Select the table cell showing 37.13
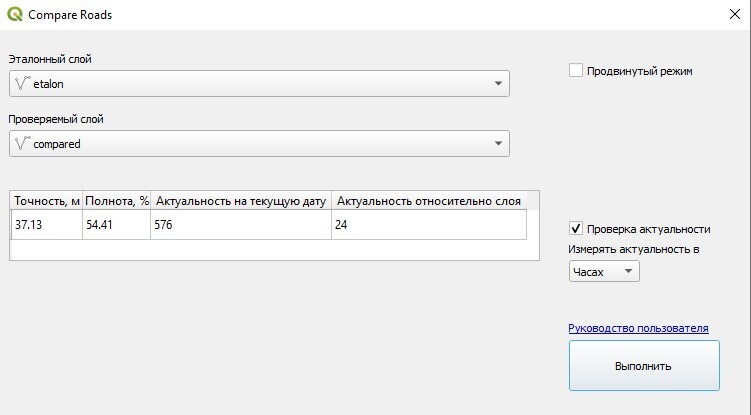 tap(46, 225)
